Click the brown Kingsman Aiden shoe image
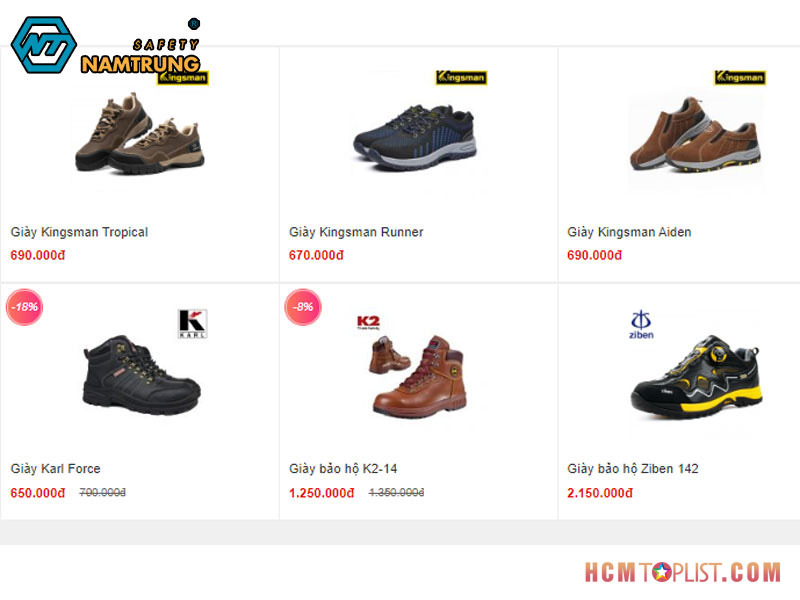This screenshot has width=800, height=600. point(695,134)
